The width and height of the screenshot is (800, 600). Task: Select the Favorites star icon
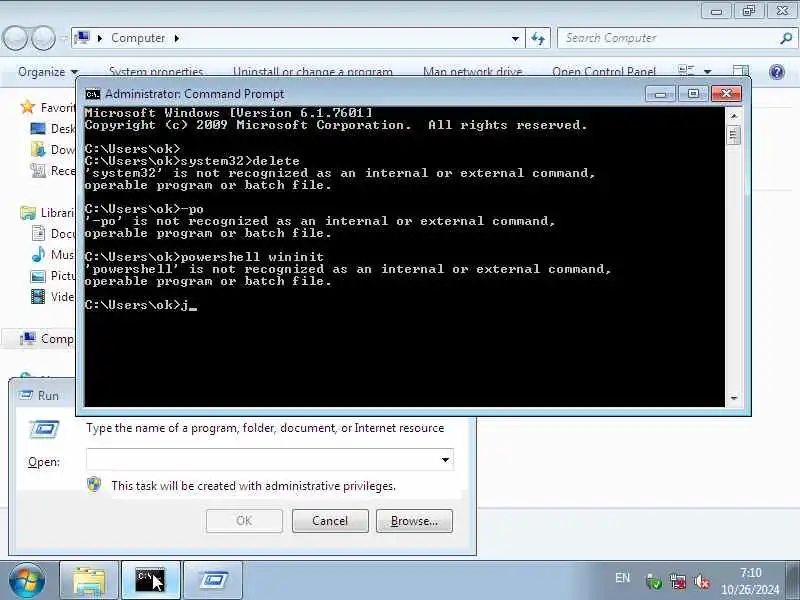tap(28, 107)
